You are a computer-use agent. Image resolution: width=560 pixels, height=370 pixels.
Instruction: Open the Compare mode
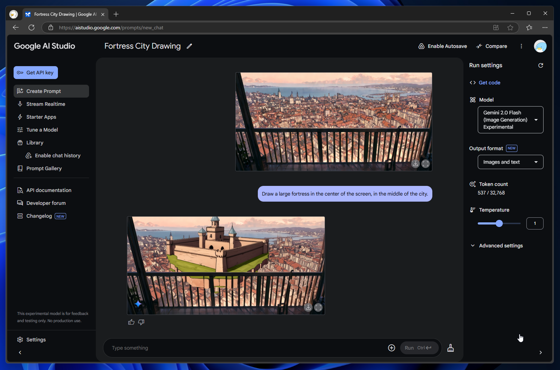[x=492, y=46]
